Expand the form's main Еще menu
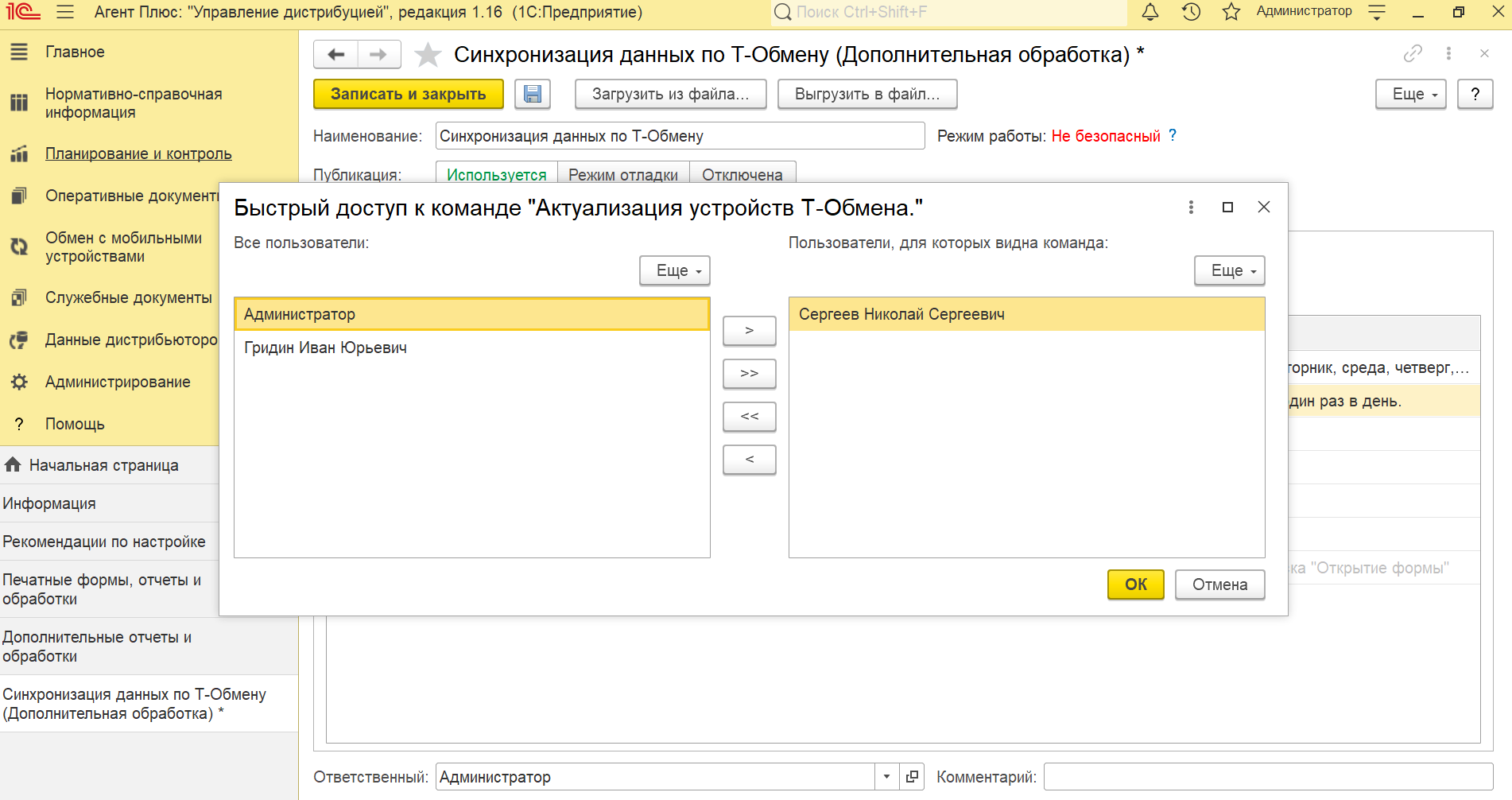Viewport: 1512px width, 800px height. [x=1411, y=94]
